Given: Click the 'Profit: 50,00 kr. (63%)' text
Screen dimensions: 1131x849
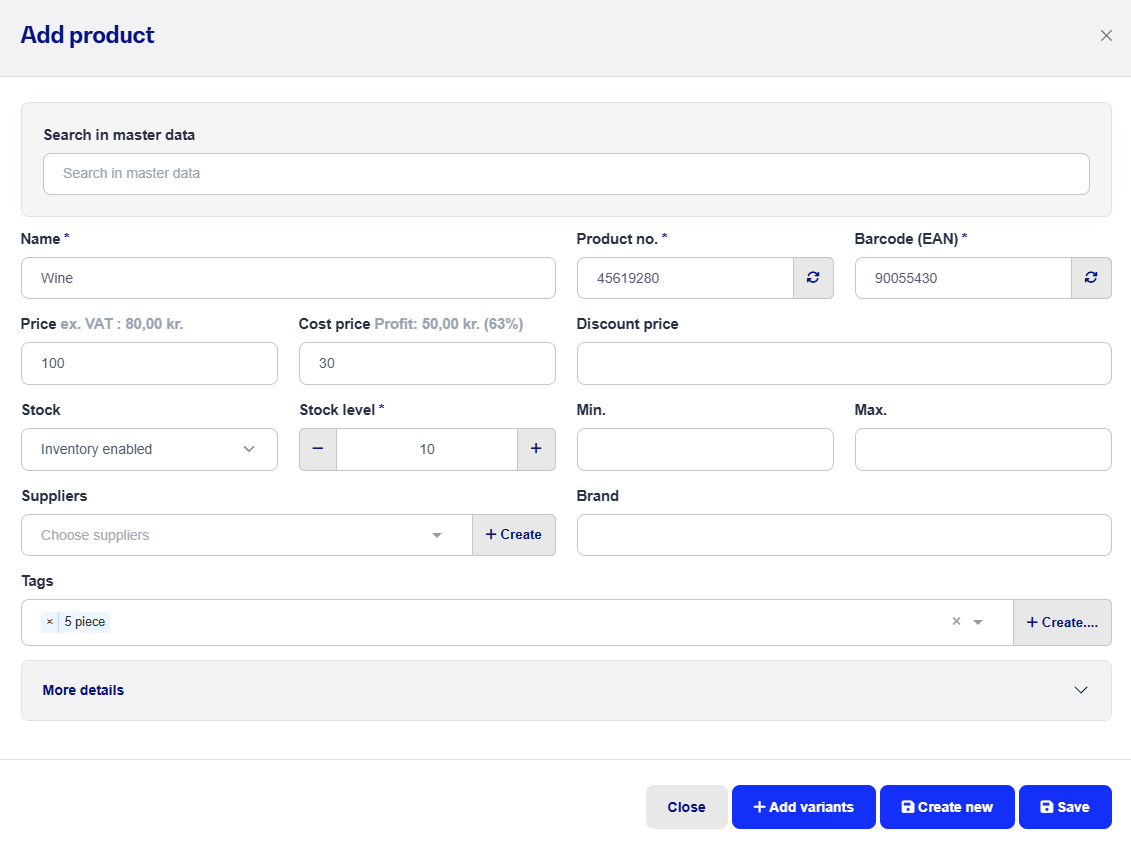Looking at the screenshot, I should click(449, 324).
